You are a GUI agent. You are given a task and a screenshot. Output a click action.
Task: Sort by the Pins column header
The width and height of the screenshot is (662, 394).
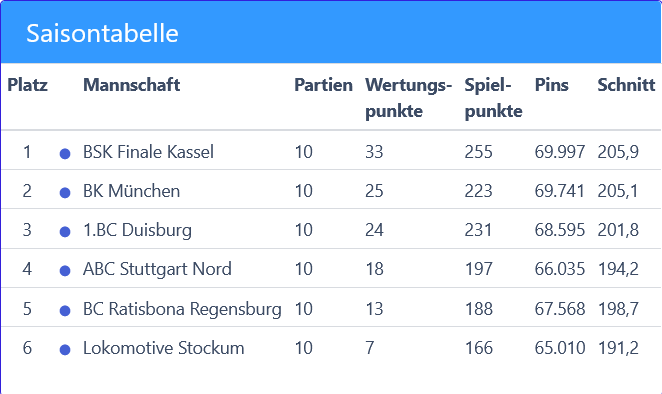pyautogui.click(x=551, y=85)
